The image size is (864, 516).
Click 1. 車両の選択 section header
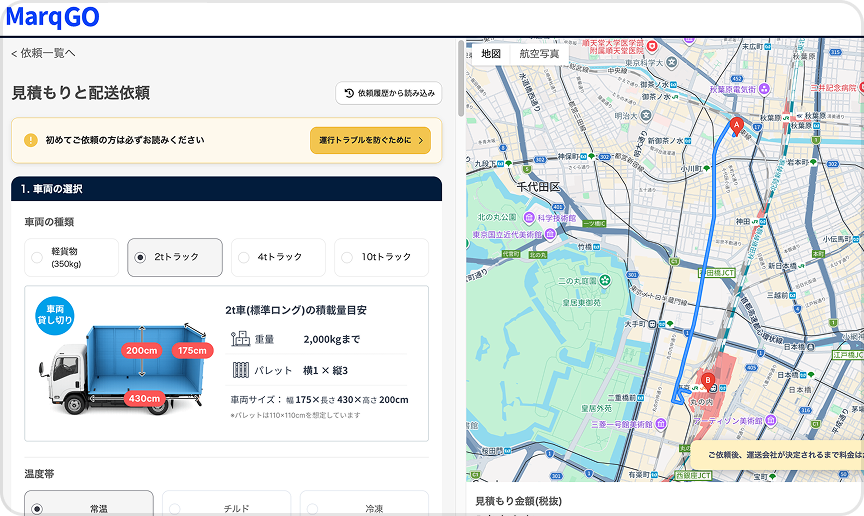pyautogui.click(x=226, y=189)
